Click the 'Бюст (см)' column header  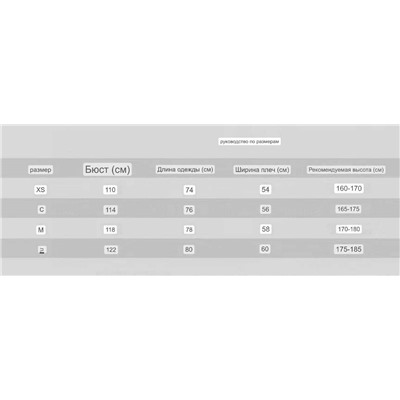pos(107,169)
